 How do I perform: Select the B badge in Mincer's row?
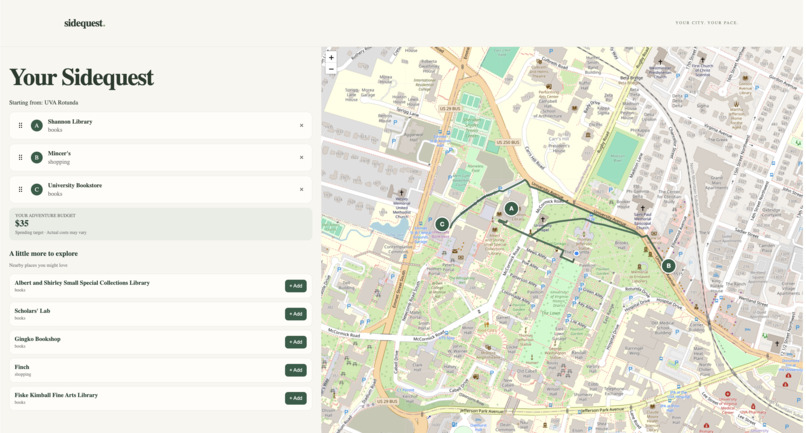36,157
